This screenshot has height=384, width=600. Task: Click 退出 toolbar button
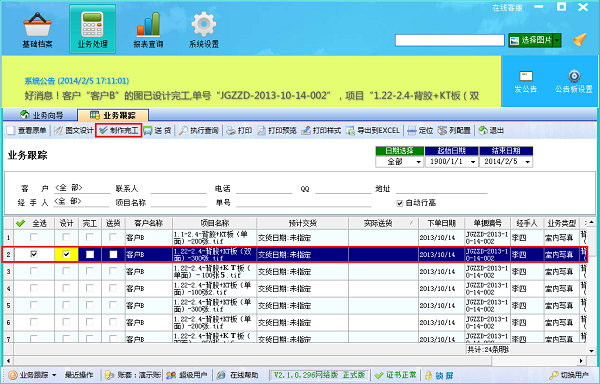click(491, 130)
